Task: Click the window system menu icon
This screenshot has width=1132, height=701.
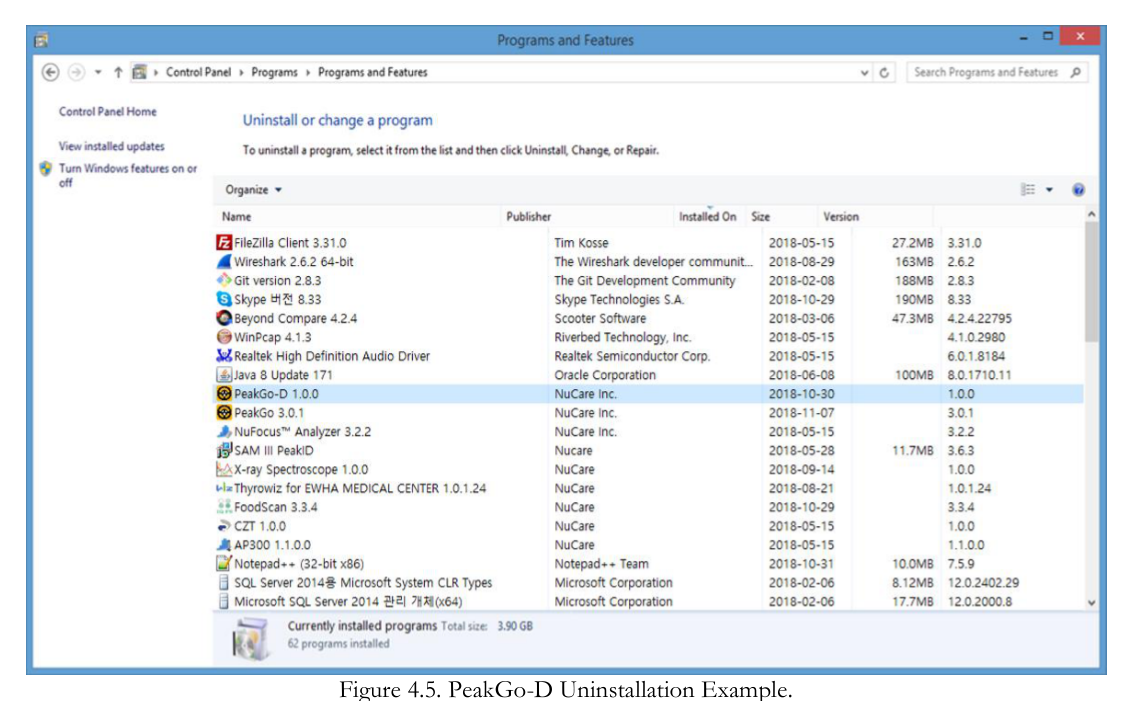Action: point(41,40)
